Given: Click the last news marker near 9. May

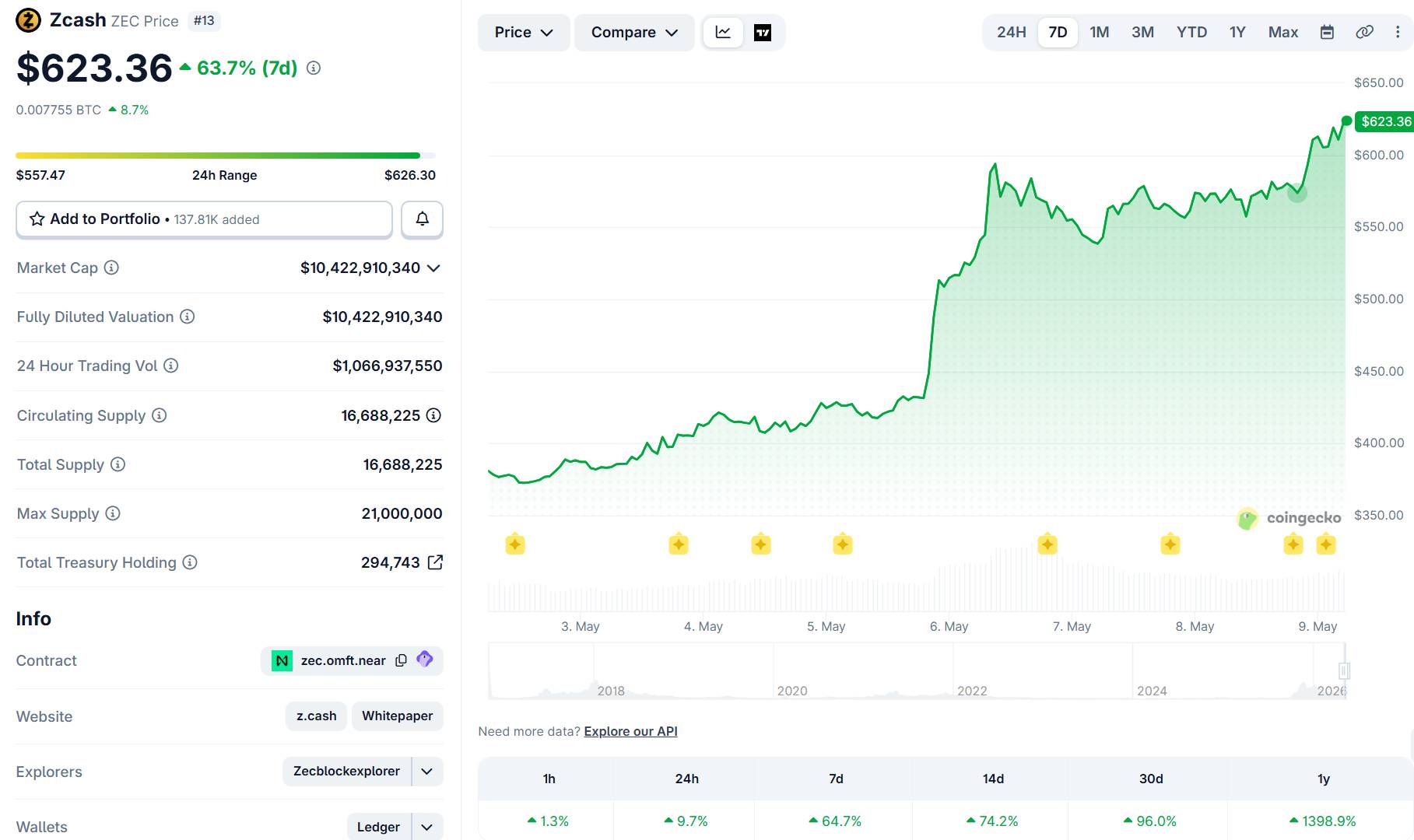Looking at the screenshot, I should 1326,544.
